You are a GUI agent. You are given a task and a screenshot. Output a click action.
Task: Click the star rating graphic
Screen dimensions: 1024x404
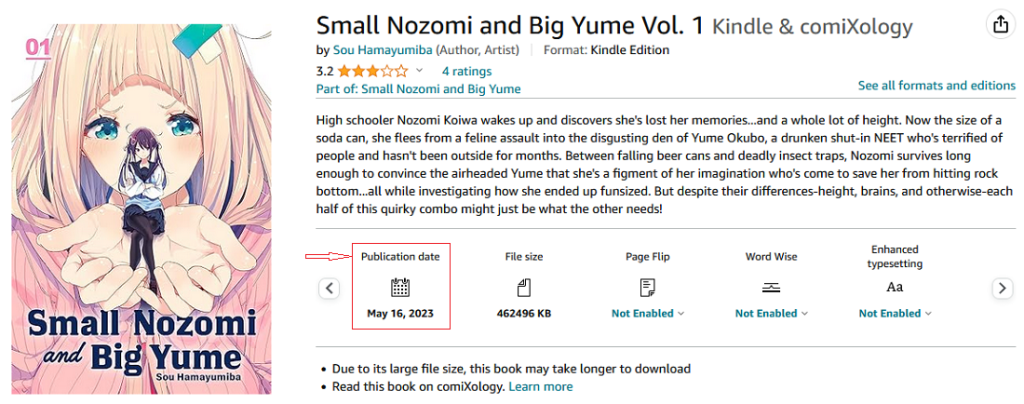click(x=373, y=71)
